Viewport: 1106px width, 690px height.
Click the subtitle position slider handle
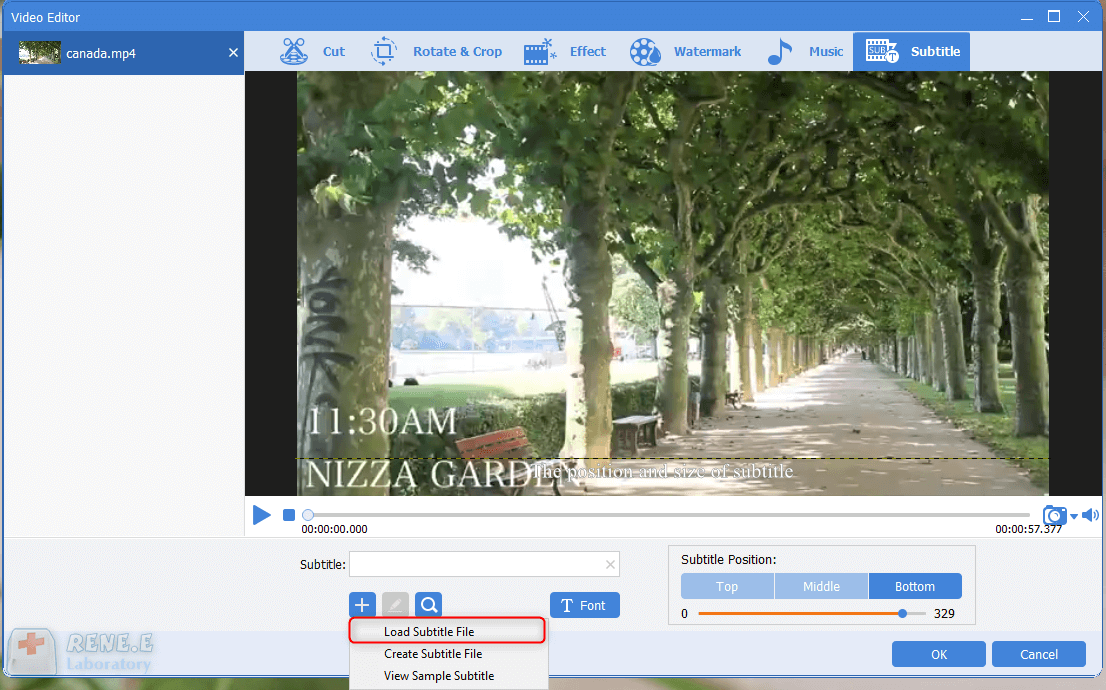pyautogui.click(x=903, y=613)
